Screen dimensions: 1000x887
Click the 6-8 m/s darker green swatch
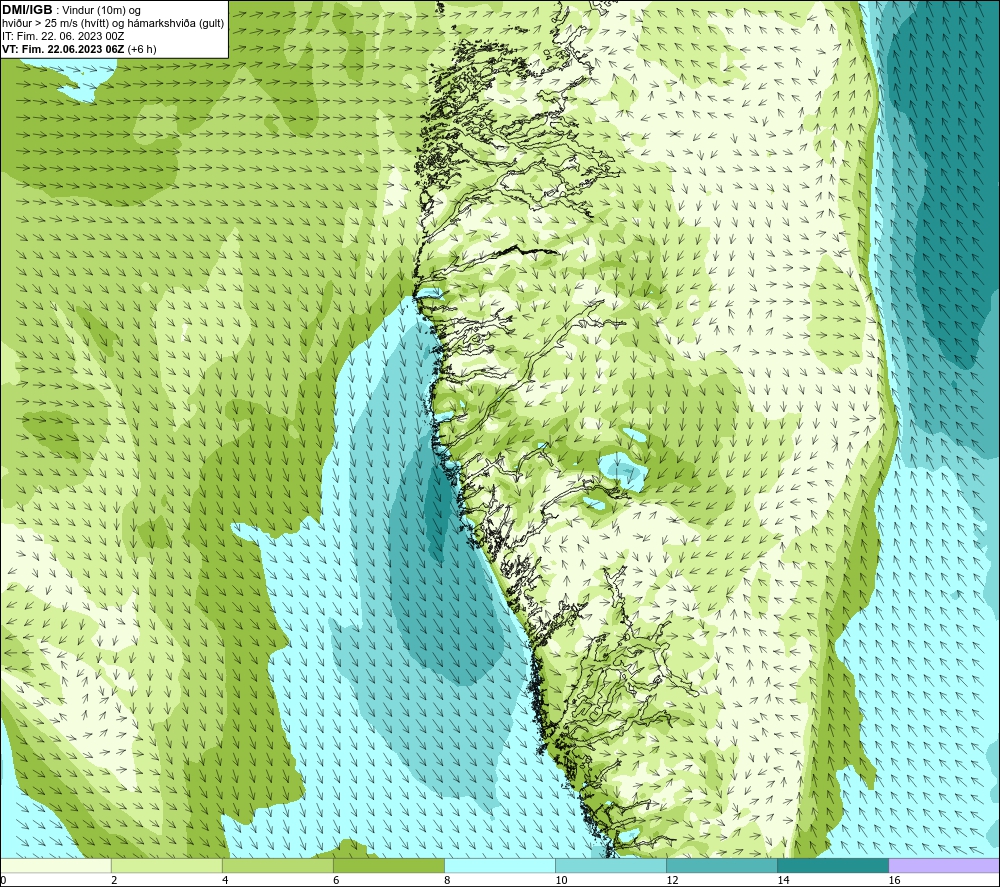[x=388, y=866]
